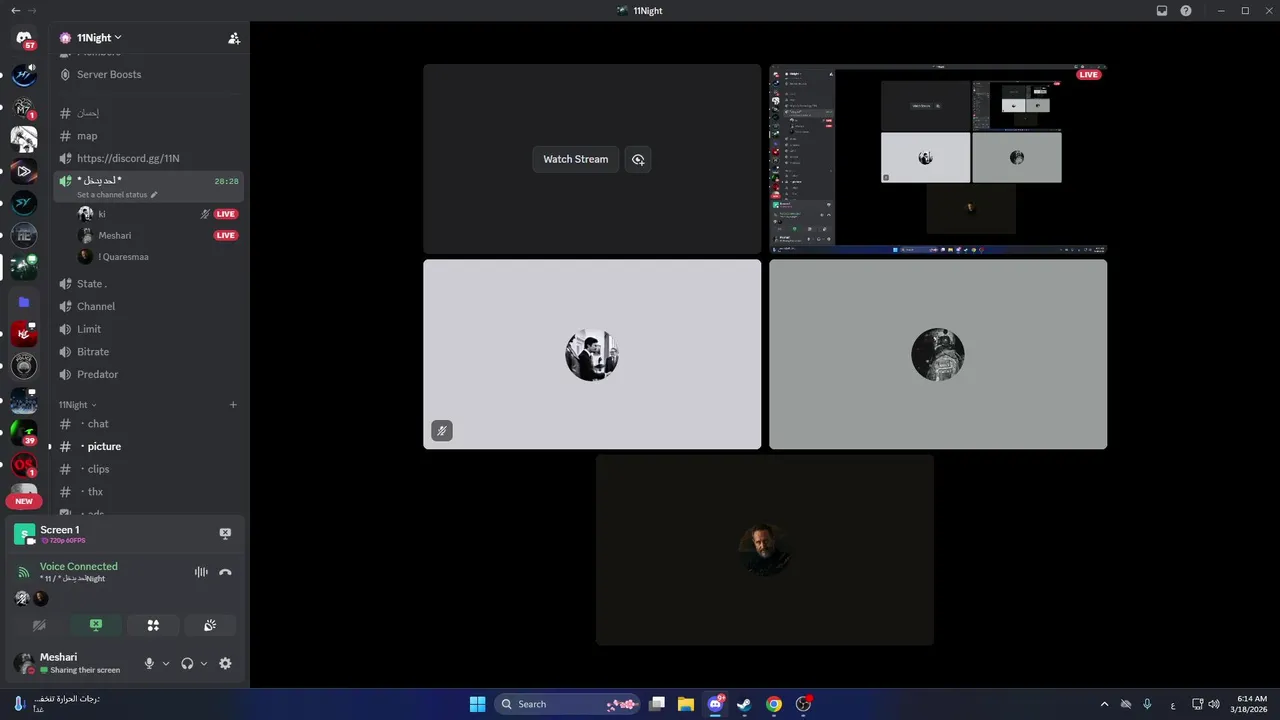1280x720 pixels.
Task: Open server icon with red 39 badge
Action: [x=24, y=432]
